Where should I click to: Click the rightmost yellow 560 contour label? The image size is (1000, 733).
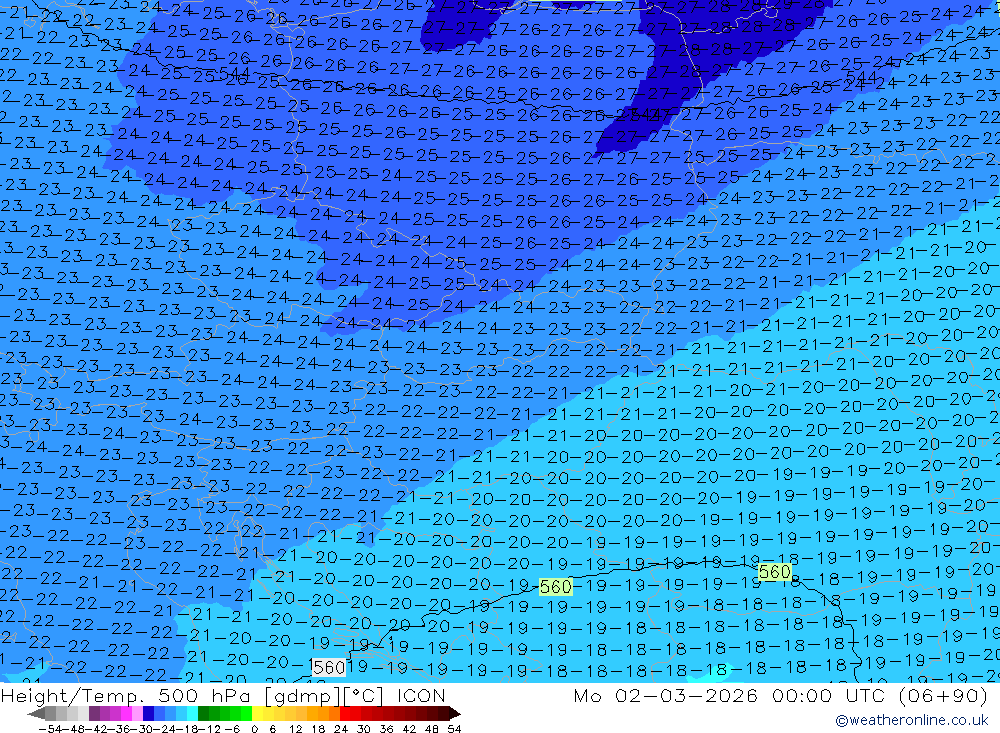775,572
